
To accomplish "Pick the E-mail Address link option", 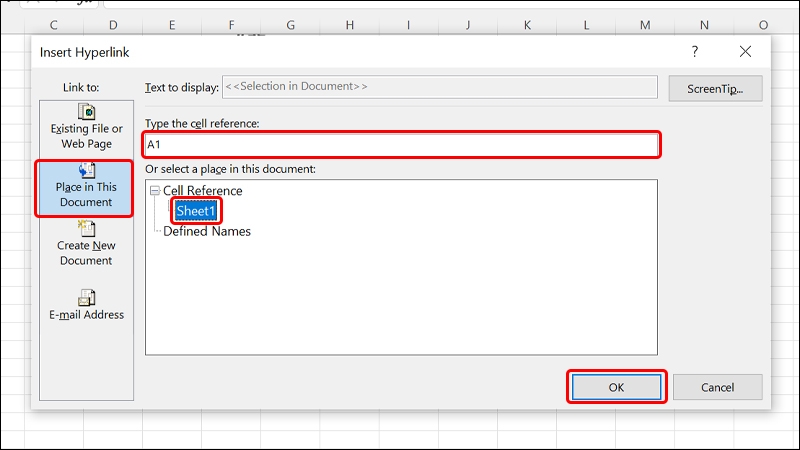I will point(86,305).
